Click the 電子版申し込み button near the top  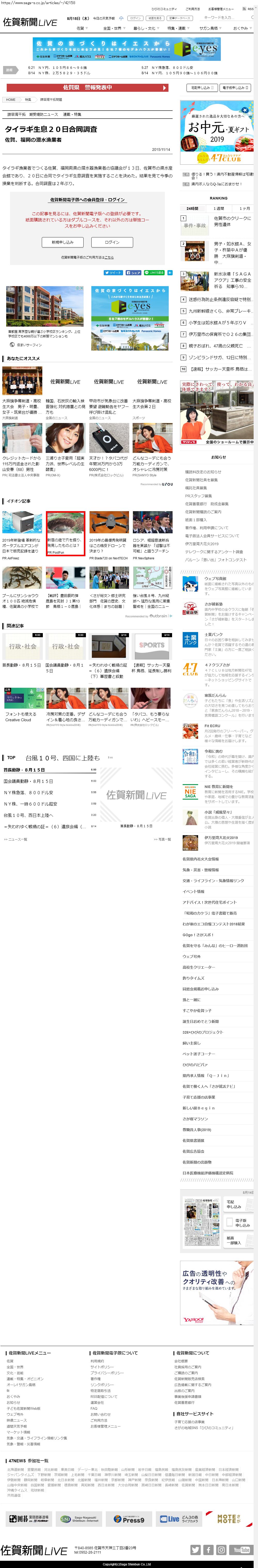click(x=236, y=88)
